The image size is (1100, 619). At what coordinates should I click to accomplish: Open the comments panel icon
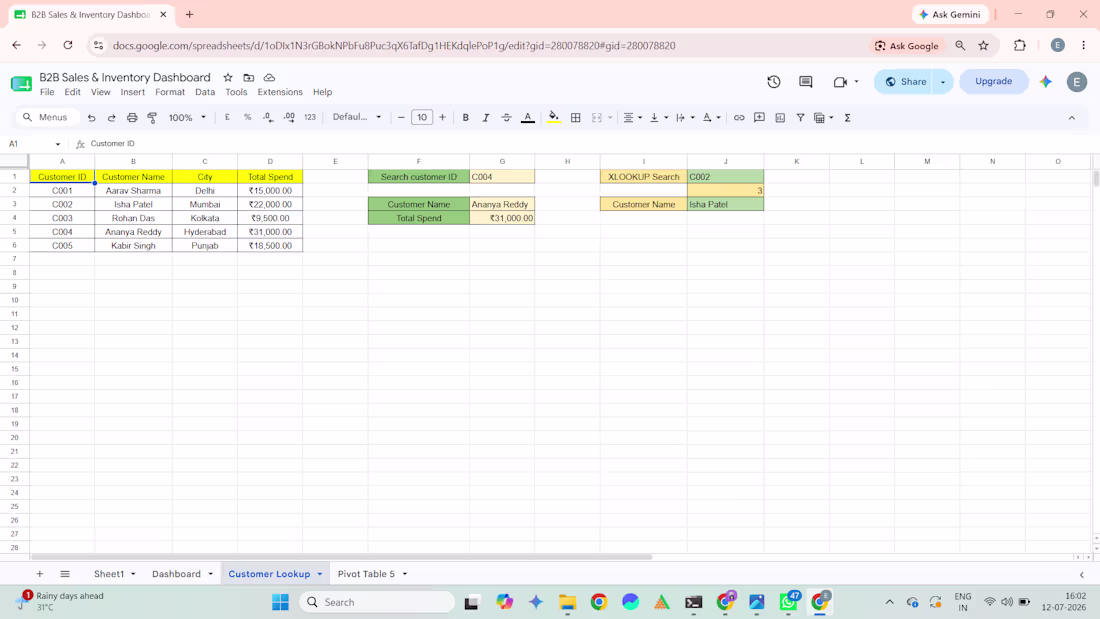click(x=806, y=82)
